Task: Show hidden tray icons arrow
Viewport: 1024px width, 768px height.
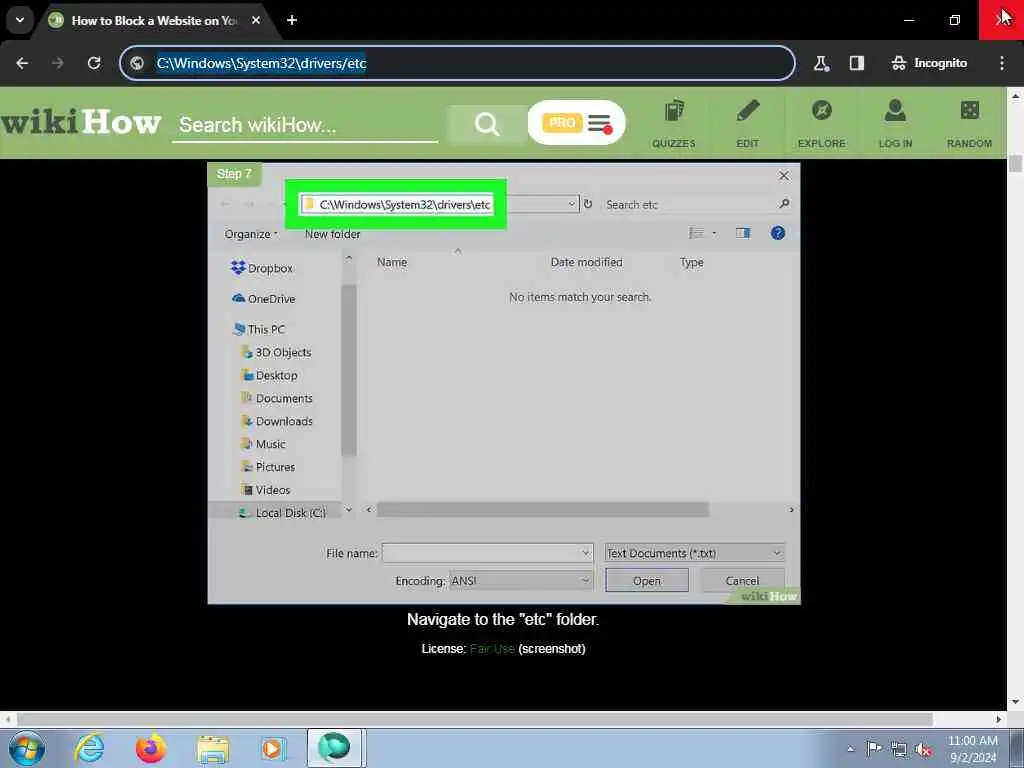Action: tap(850, 749)
